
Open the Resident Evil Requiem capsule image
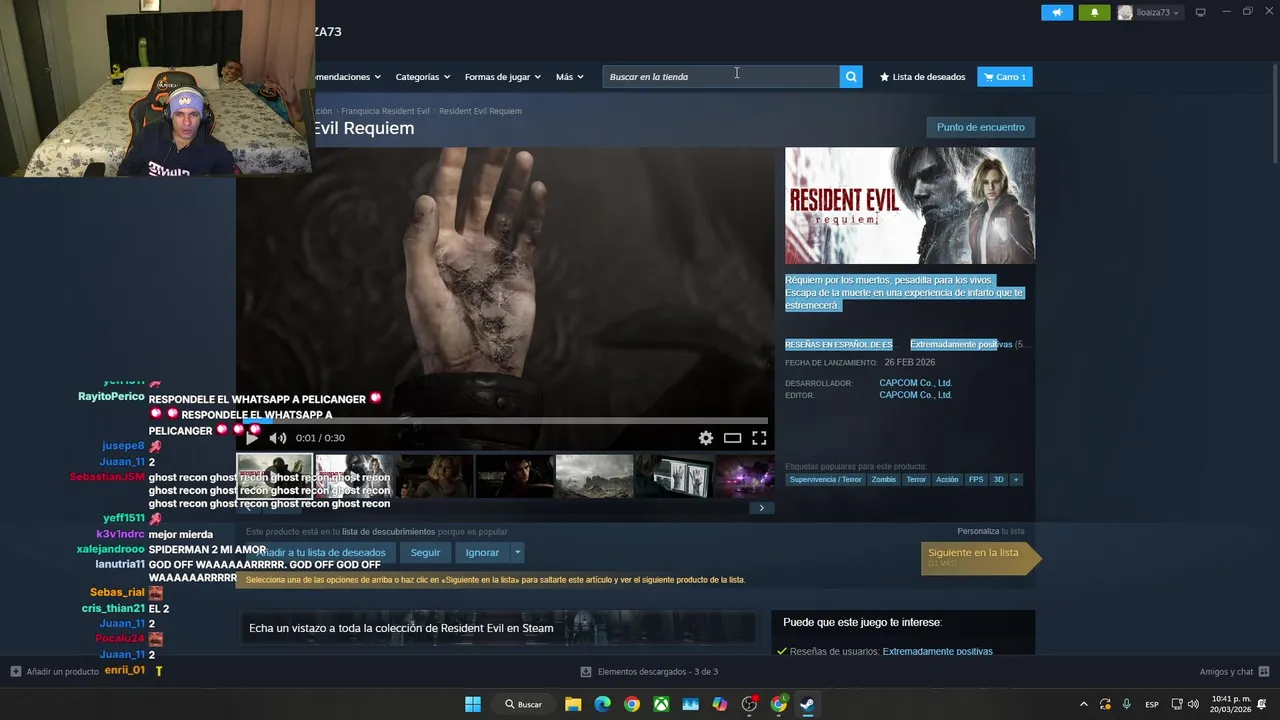tap(910, 206)
